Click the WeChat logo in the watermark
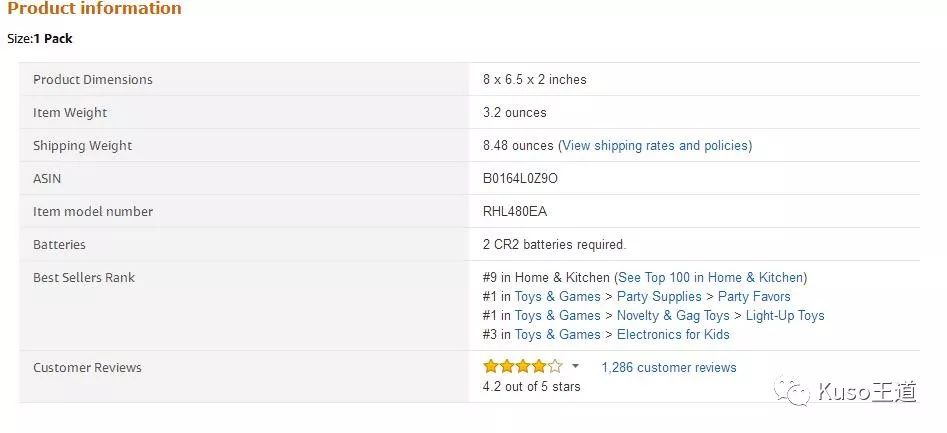This screenshot has width=947, height=433. pos(797,391)
